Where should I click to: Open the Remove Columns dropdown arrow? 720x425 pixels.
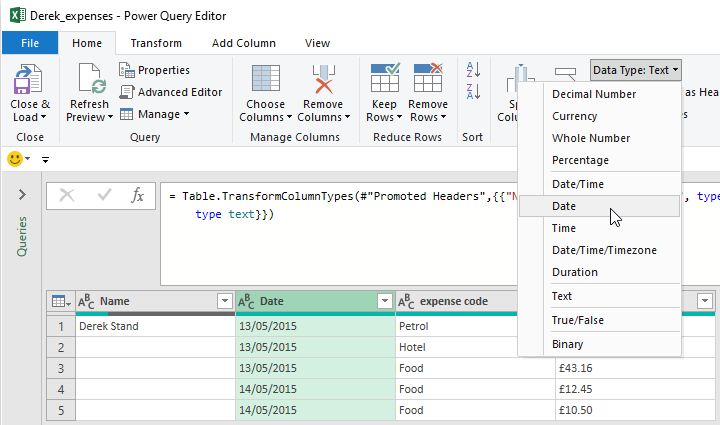click(348, 117)
